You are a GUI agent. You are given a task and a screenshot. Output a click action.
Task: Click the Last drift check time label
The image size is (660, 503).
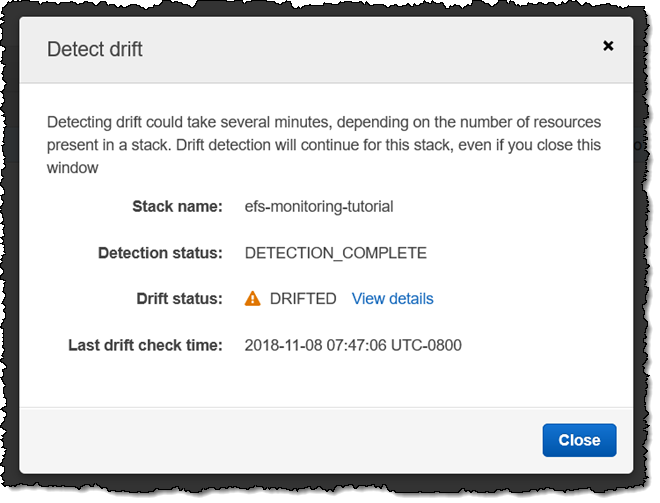tap(145, 345)
